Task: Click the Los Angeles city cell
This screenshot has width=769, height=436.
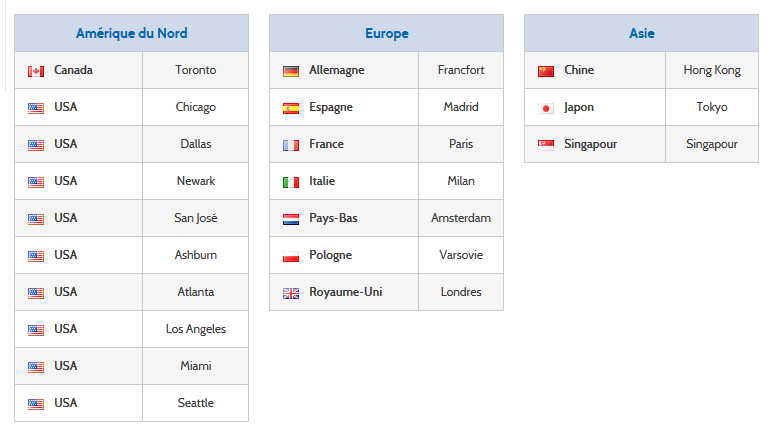Action: tap(196, 329)
